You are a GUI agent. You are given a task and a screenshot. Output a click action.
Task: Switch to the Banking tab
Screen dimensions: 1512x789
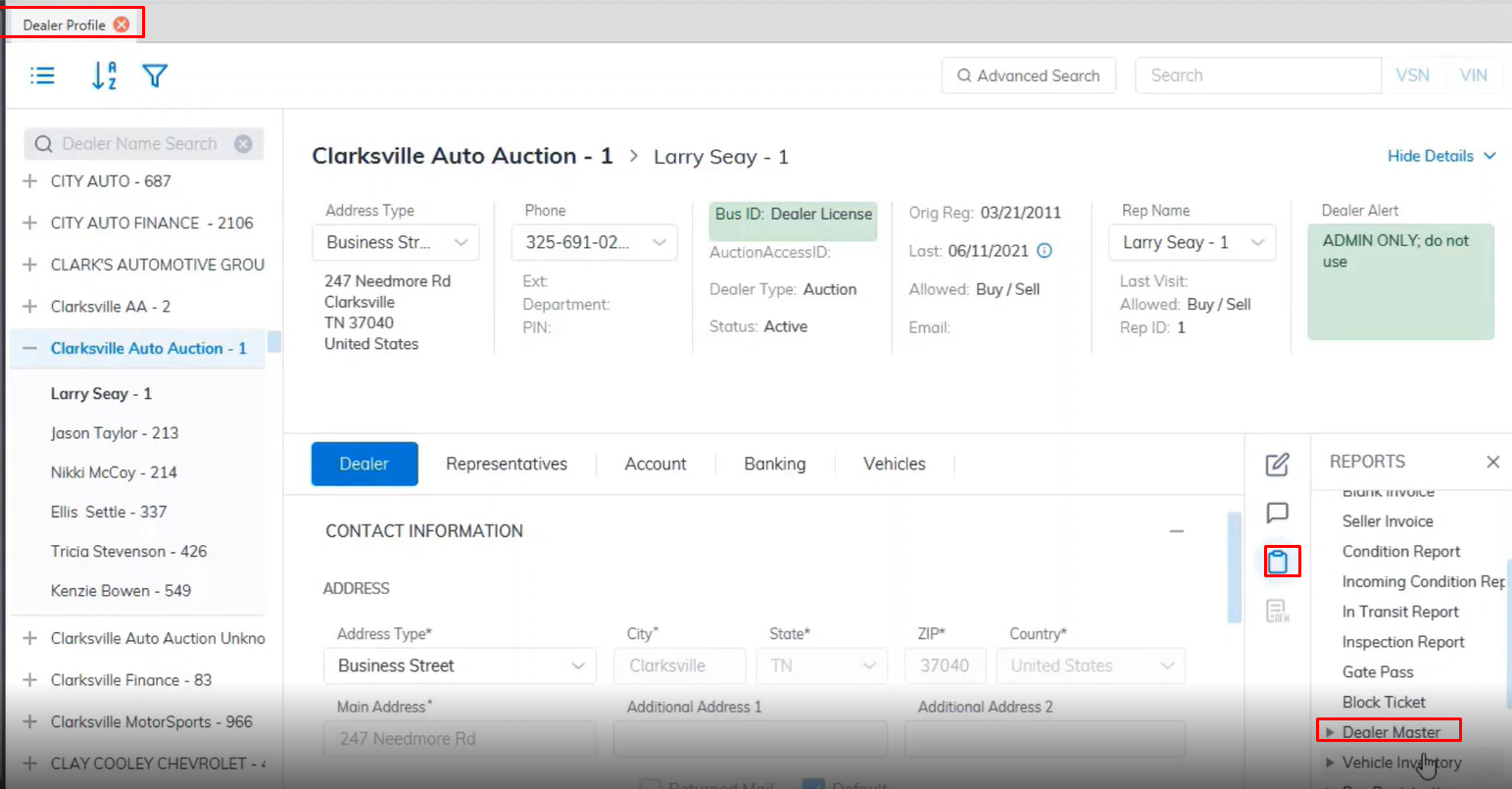774,465
